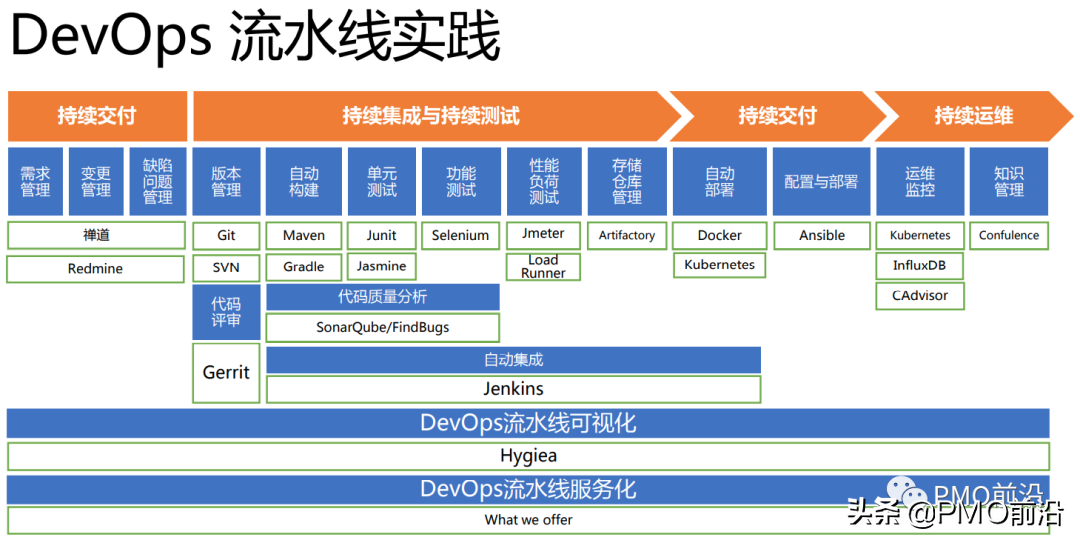Select the Selenium tool box
Screen dimensions: 1080x543
pyautogui.click(x=461, y=235)
